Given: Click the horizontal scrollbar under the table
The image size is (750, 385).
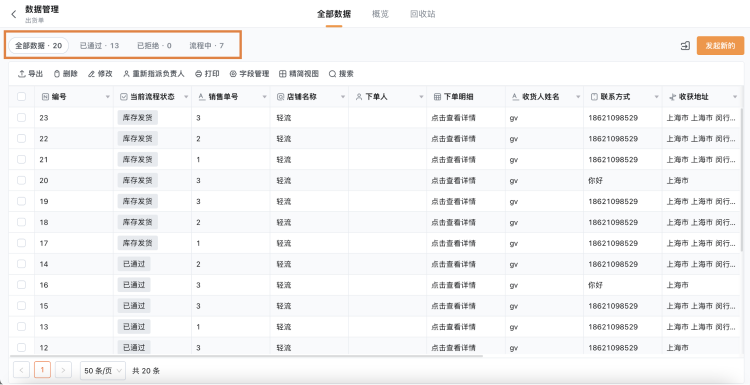Looking at the screenshot, I should [246, 355].
